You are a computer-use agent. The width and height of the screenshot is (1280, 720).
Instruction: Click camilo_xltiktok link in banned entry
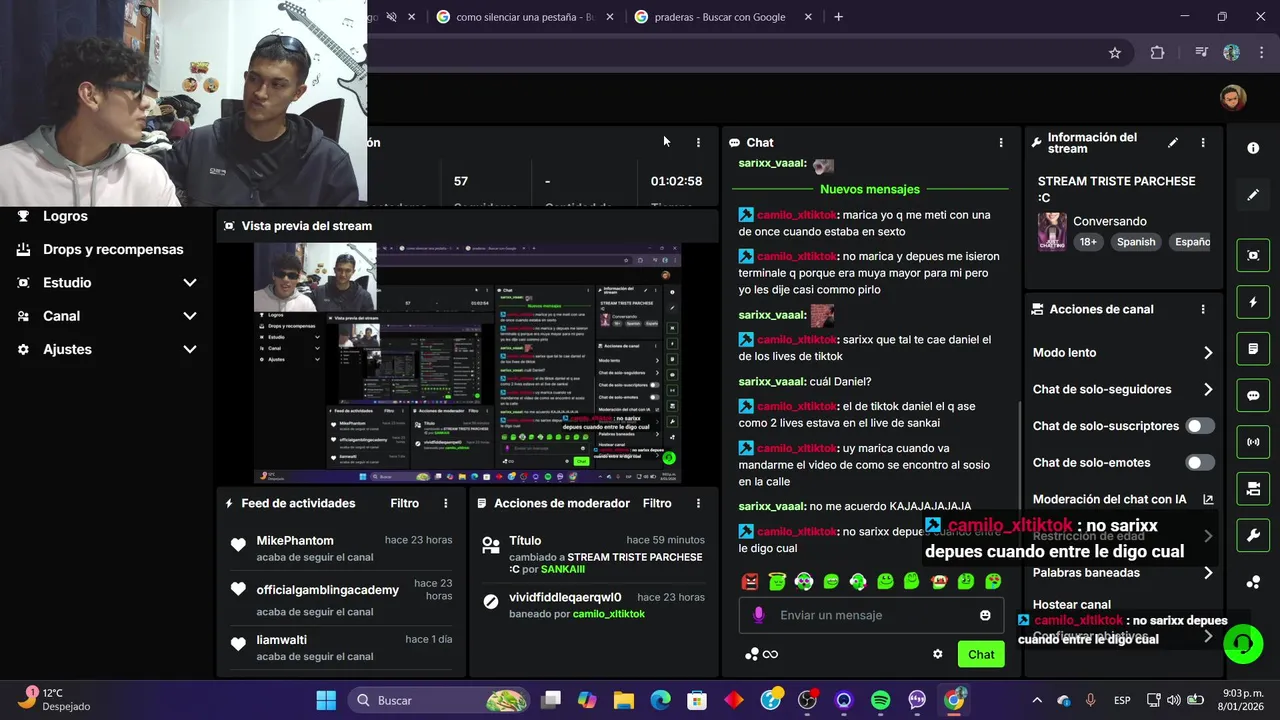609,614
